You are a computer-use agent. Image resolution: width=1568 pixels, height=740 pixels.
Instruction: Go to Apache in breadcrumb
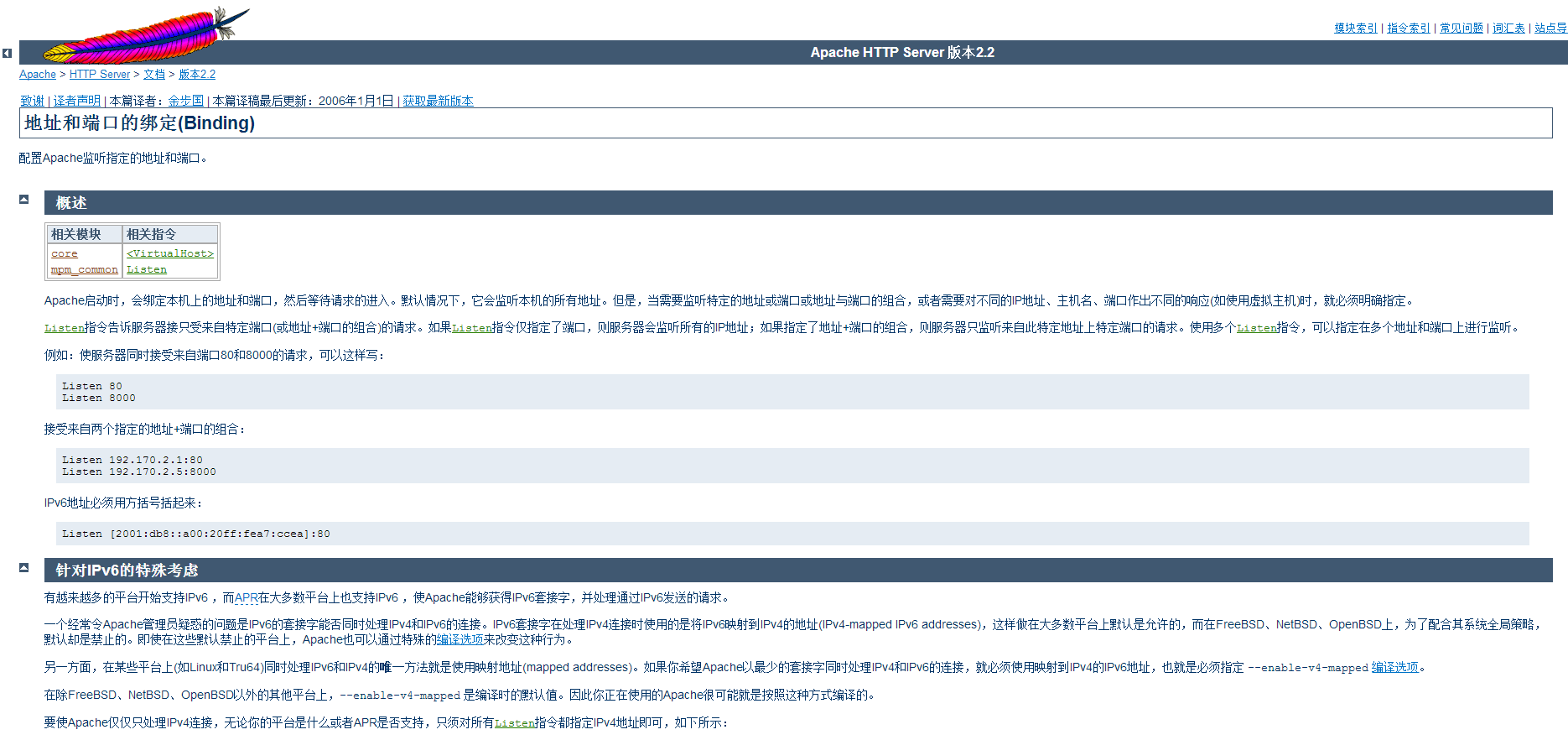38,74
